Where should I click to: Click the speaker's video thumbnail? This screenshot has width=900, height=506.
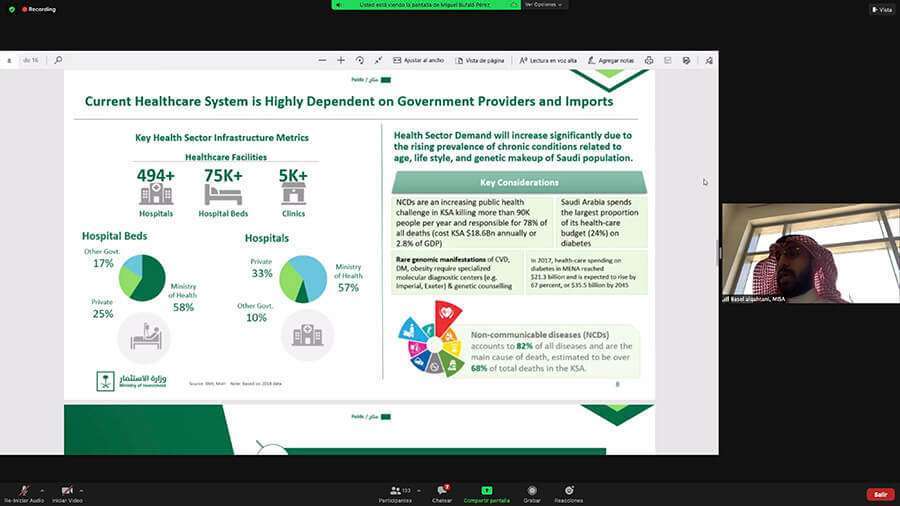click(810, 253)
